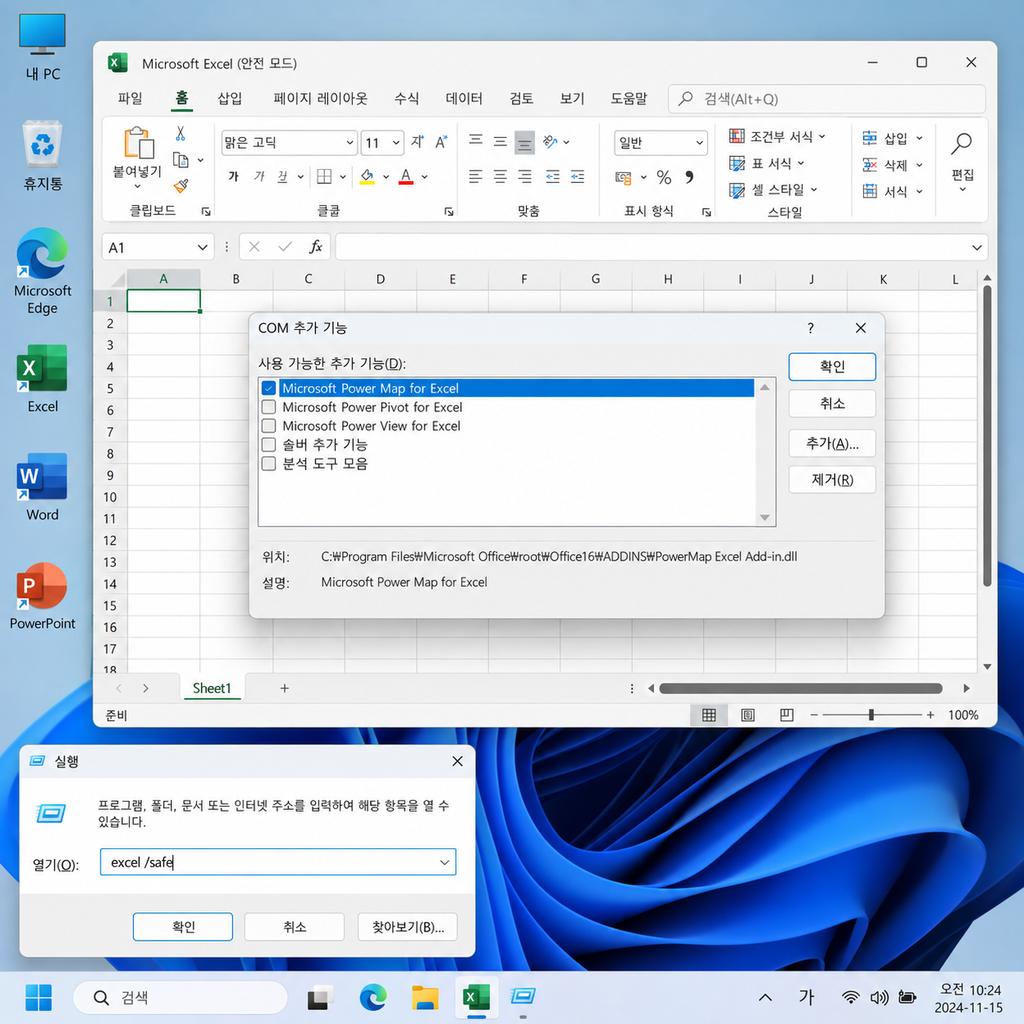
Task: Open the font size dropdown
Action: point(396,142)
